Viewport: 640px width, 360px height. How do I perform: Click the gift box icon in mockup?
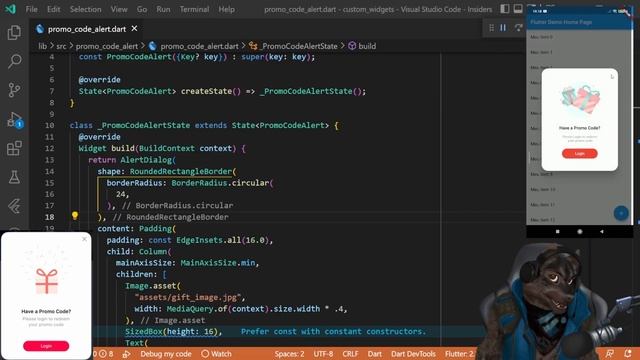pos(46,281)
